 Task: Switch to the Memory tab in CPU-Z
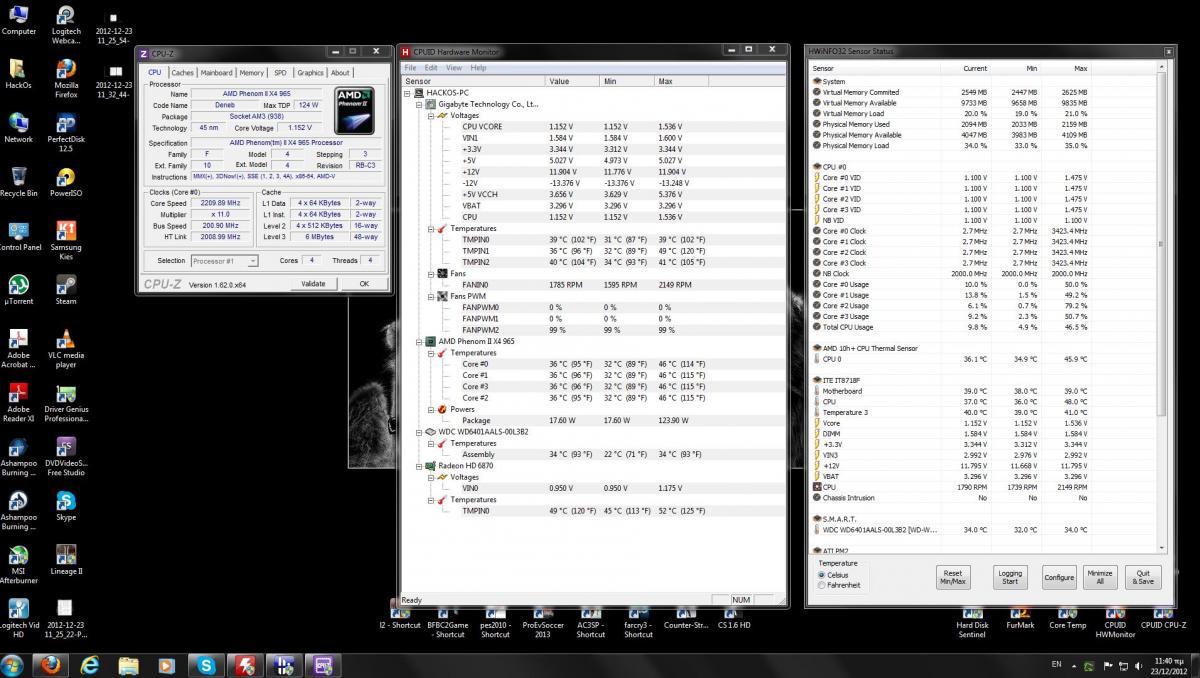coord(252,73)
